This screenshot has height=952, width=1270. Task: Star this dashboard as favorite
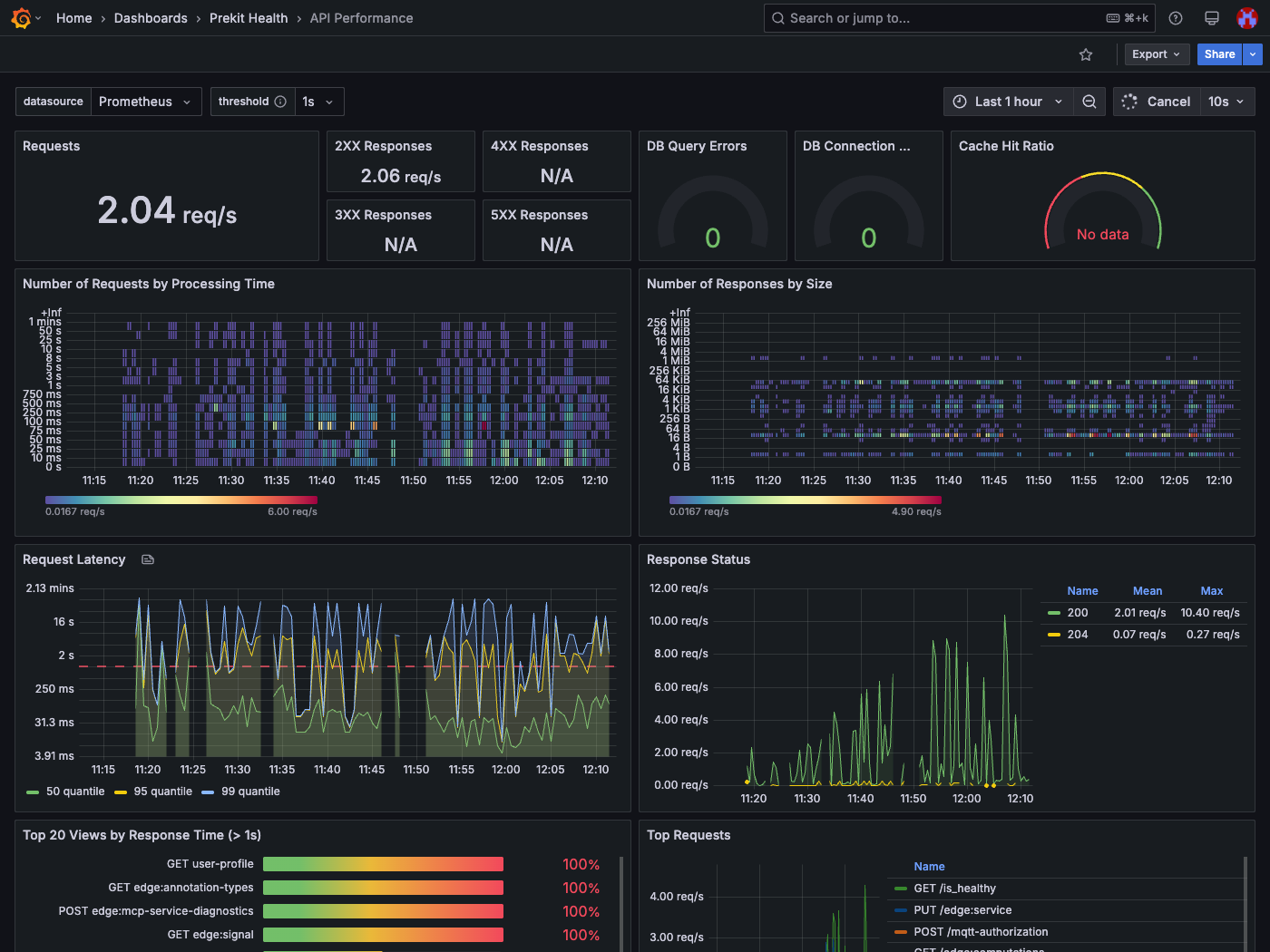[x=1086, y=54]
